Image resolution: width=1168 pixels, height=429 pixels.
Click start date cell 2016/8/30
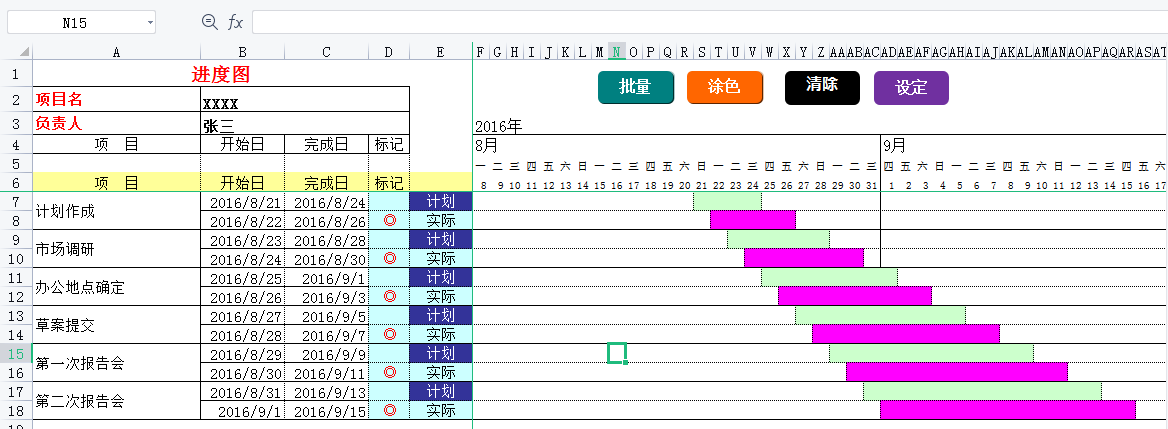(x=243, y=372)
